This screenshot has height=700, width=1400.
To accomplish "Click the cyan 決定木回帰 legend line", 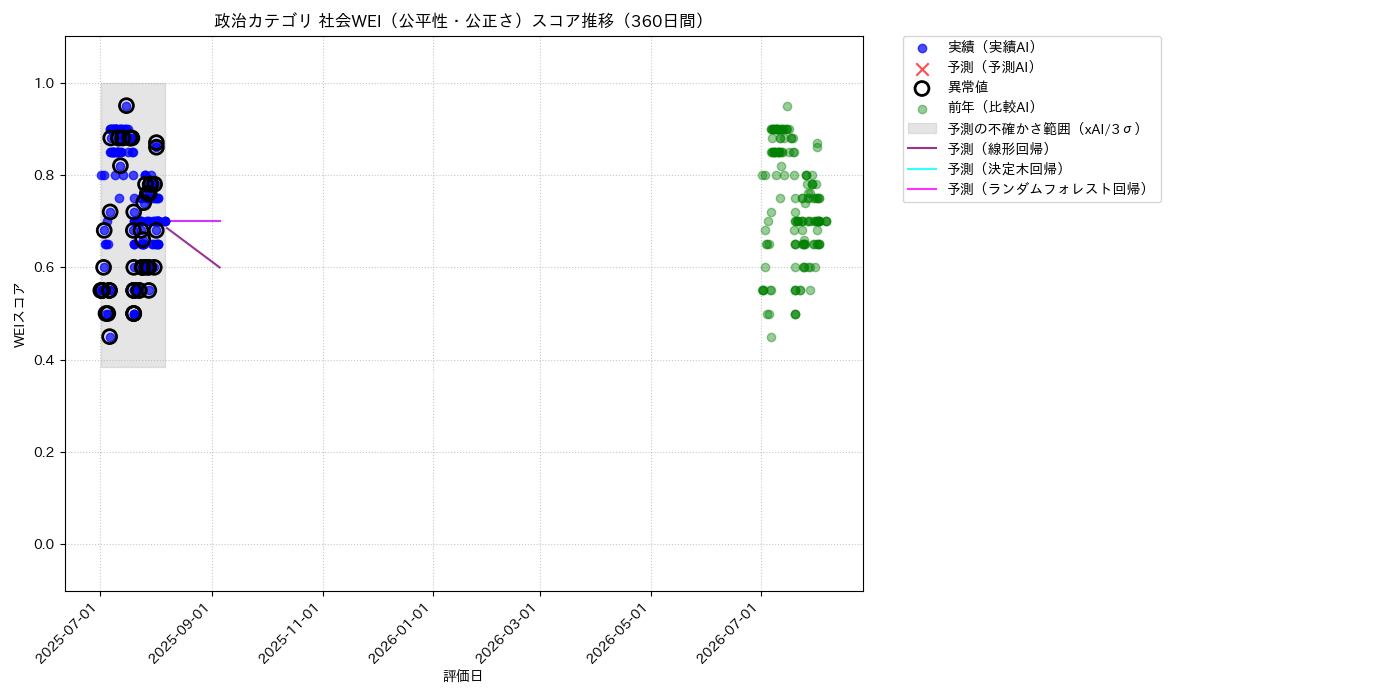I will tap(922, 169).
